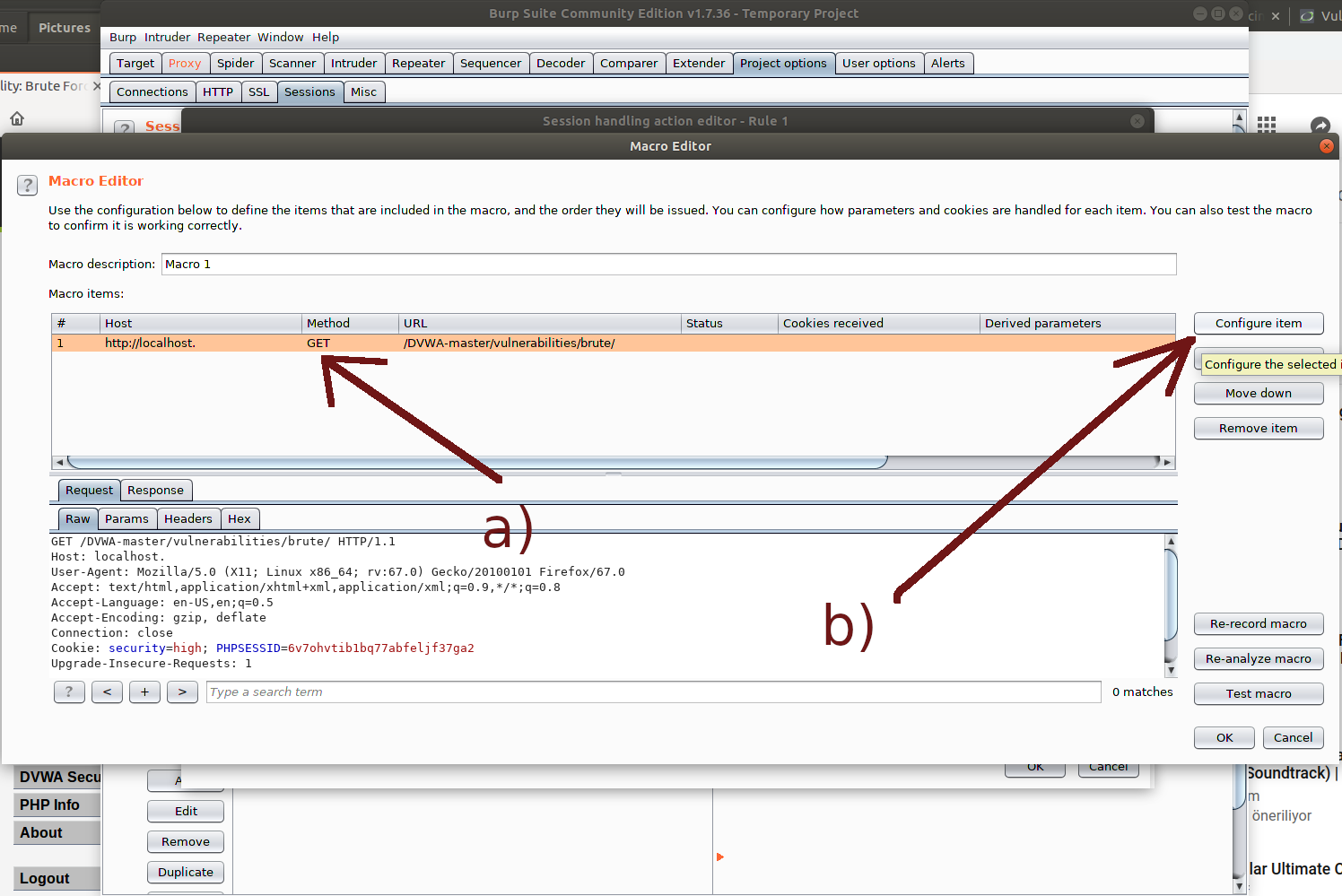
Task: Click the Move down button
Action: [x=1259, y=393]
